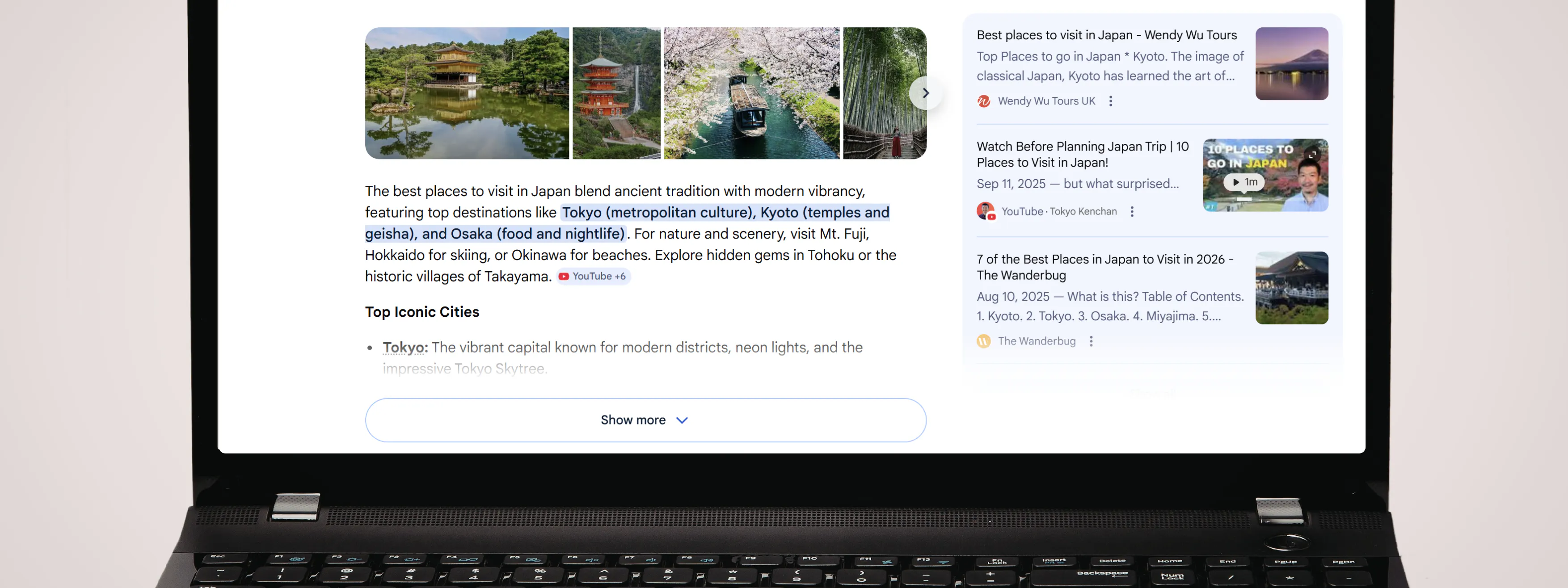The image size is (1568, 588).
Task: Open the cherry blossom canal boat photo
Action: click(751, 93)
